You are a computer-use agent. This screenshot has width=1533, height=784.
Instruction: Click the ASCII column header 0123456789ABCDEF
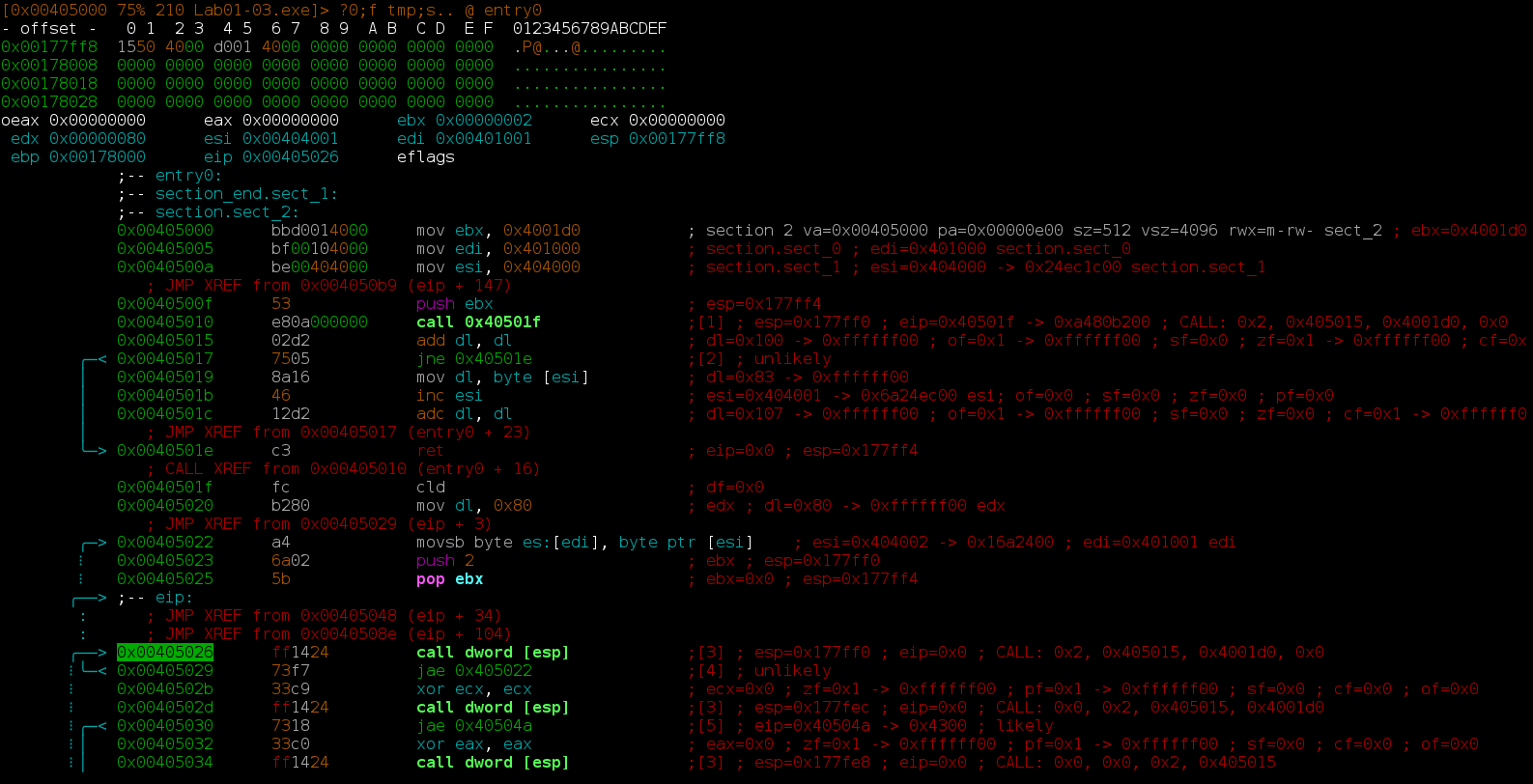tap(590, 28)
